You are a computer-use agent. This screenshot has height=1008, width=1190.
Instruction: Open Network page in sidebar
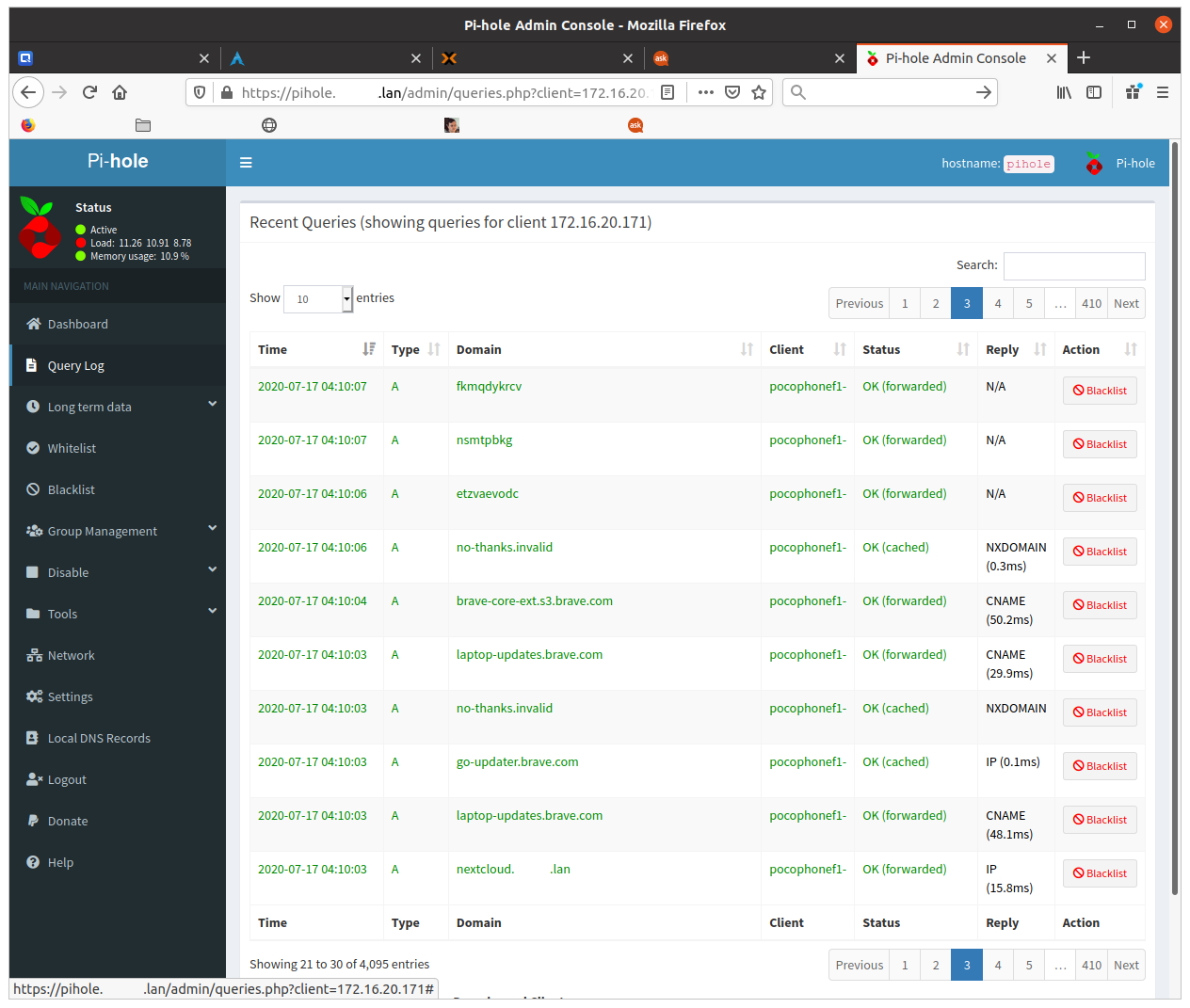(118, 655)
